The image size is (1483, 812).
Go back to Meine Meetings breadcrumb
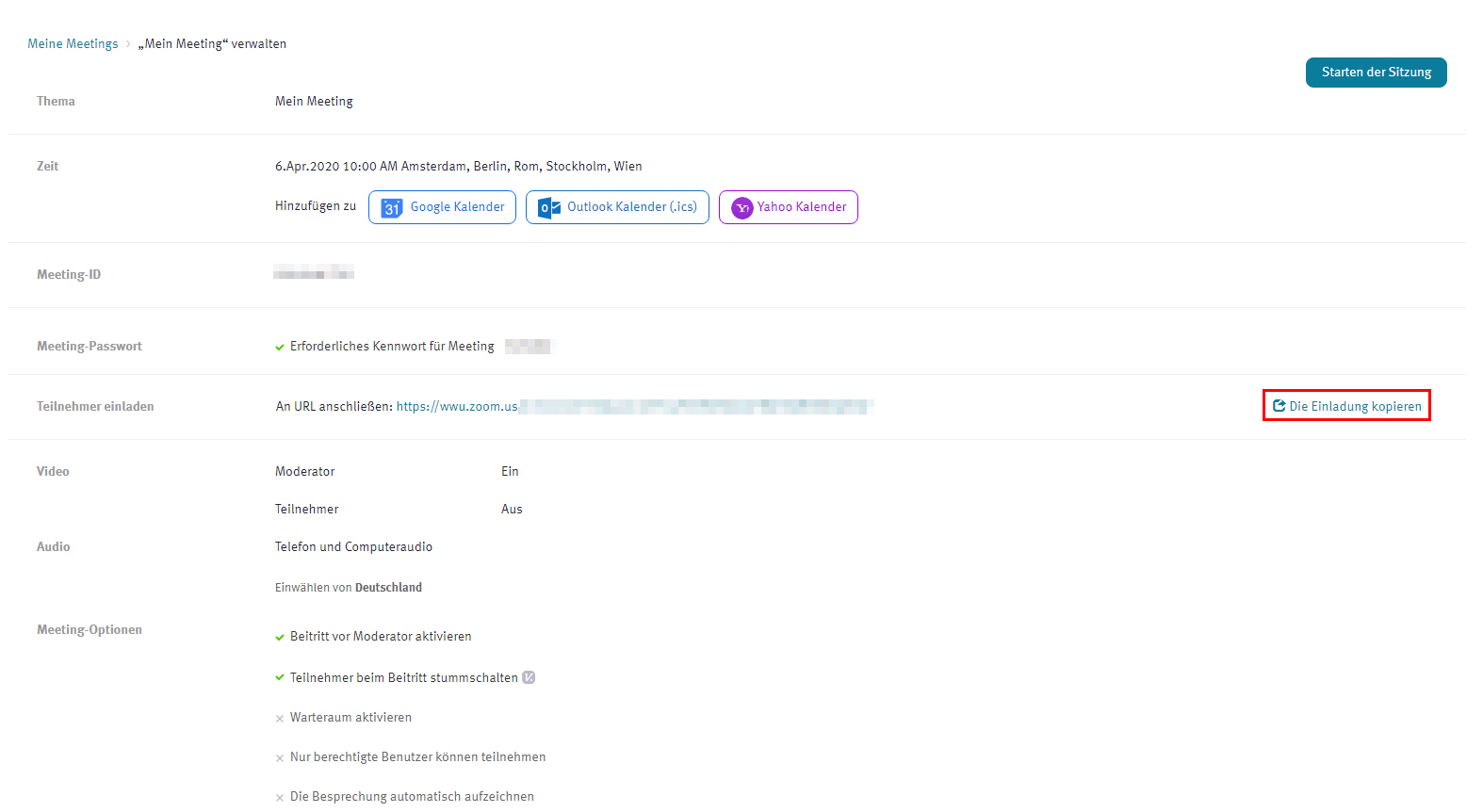coord(73,43)
